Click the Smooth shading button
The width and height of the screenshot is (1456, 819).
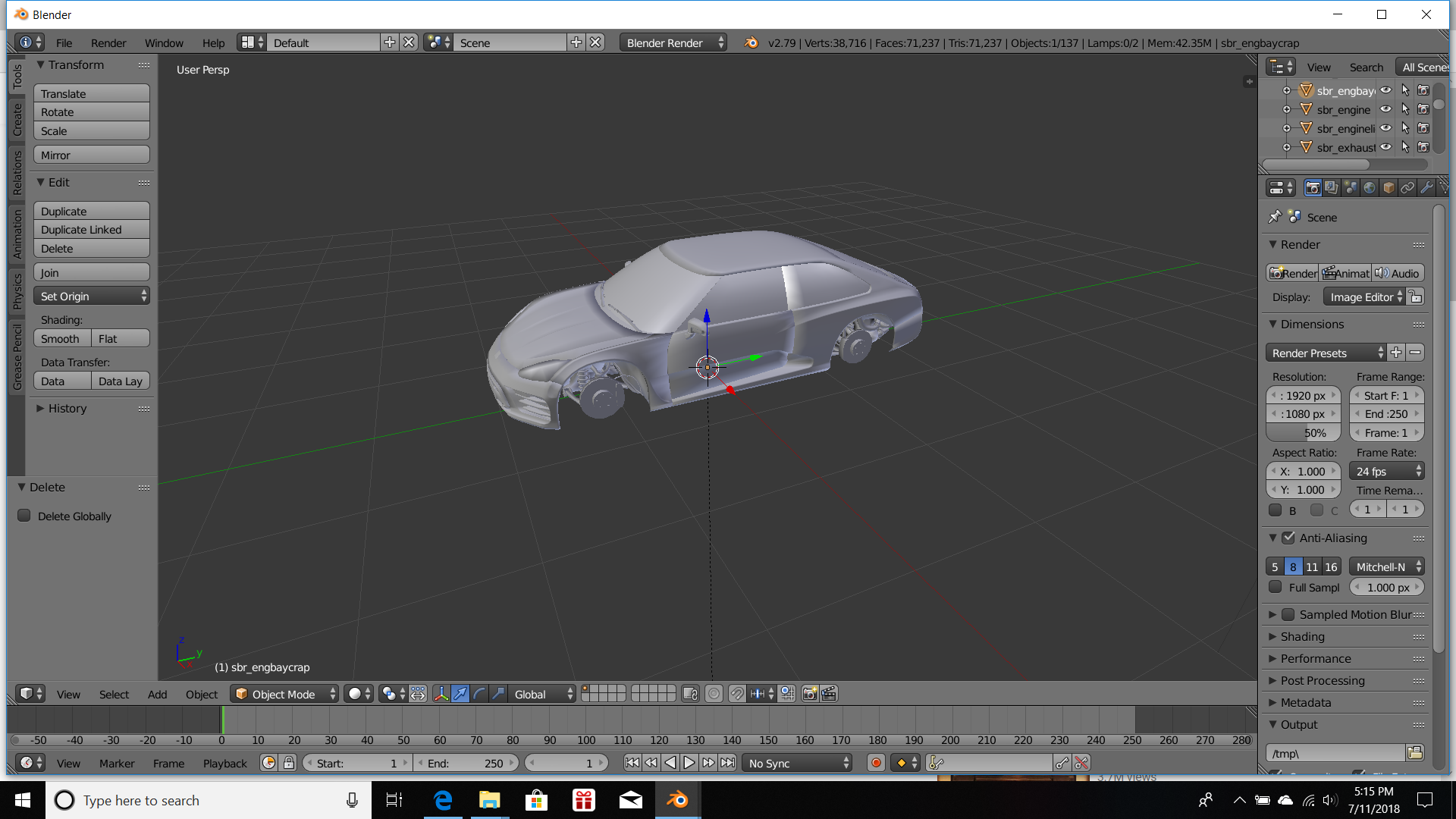pyautogui.click(x=61, y=339)
